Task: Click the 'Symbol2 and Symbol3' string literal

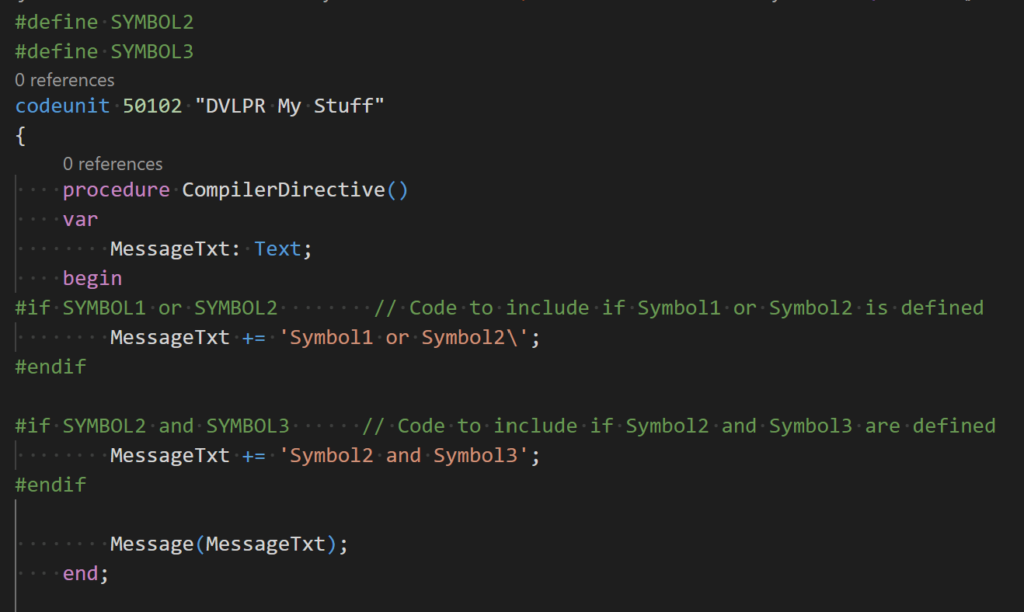Action: tap(410, 456)
